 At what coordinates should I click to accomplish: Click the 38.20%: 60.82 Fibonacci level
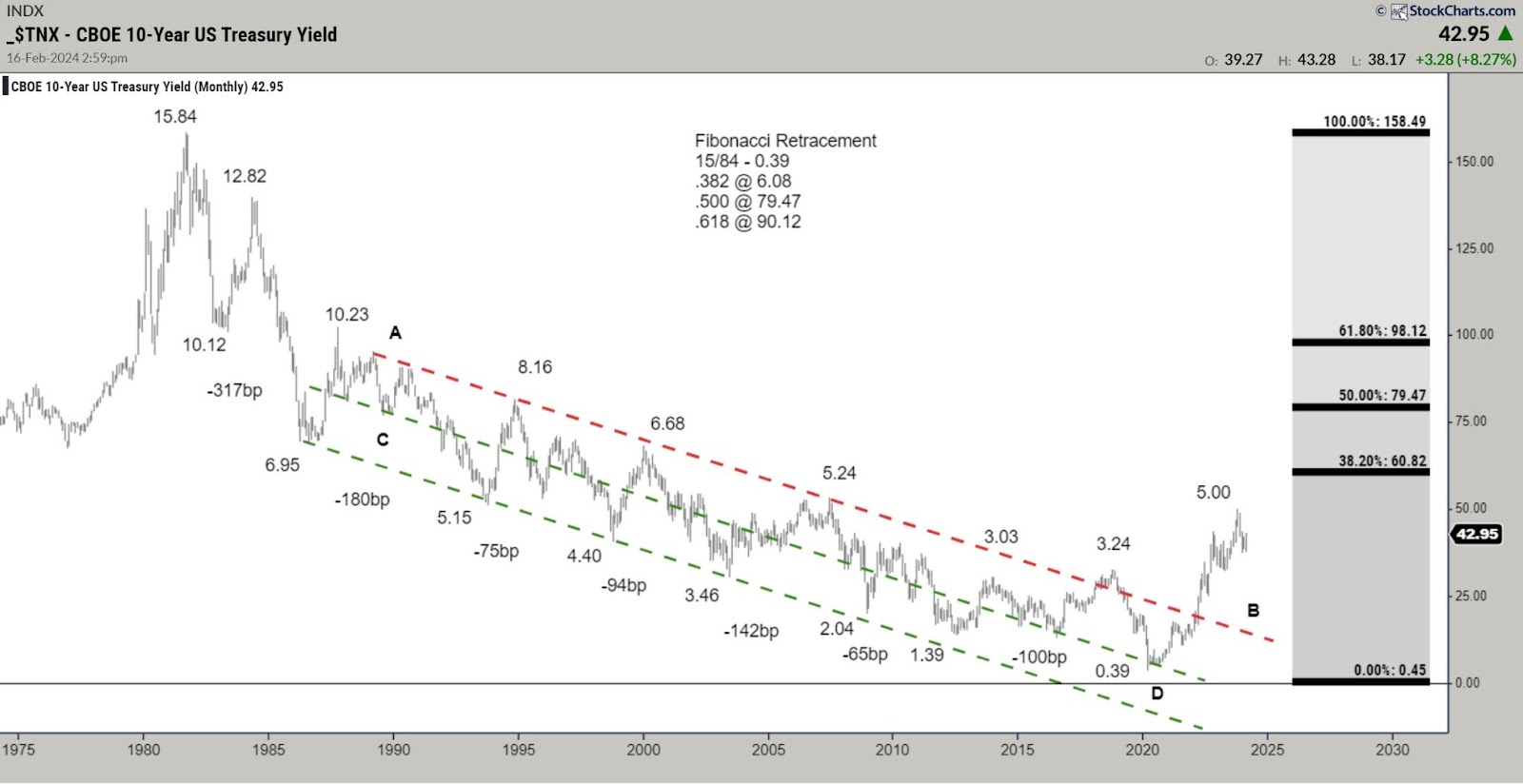click(x=1382, y=461)
